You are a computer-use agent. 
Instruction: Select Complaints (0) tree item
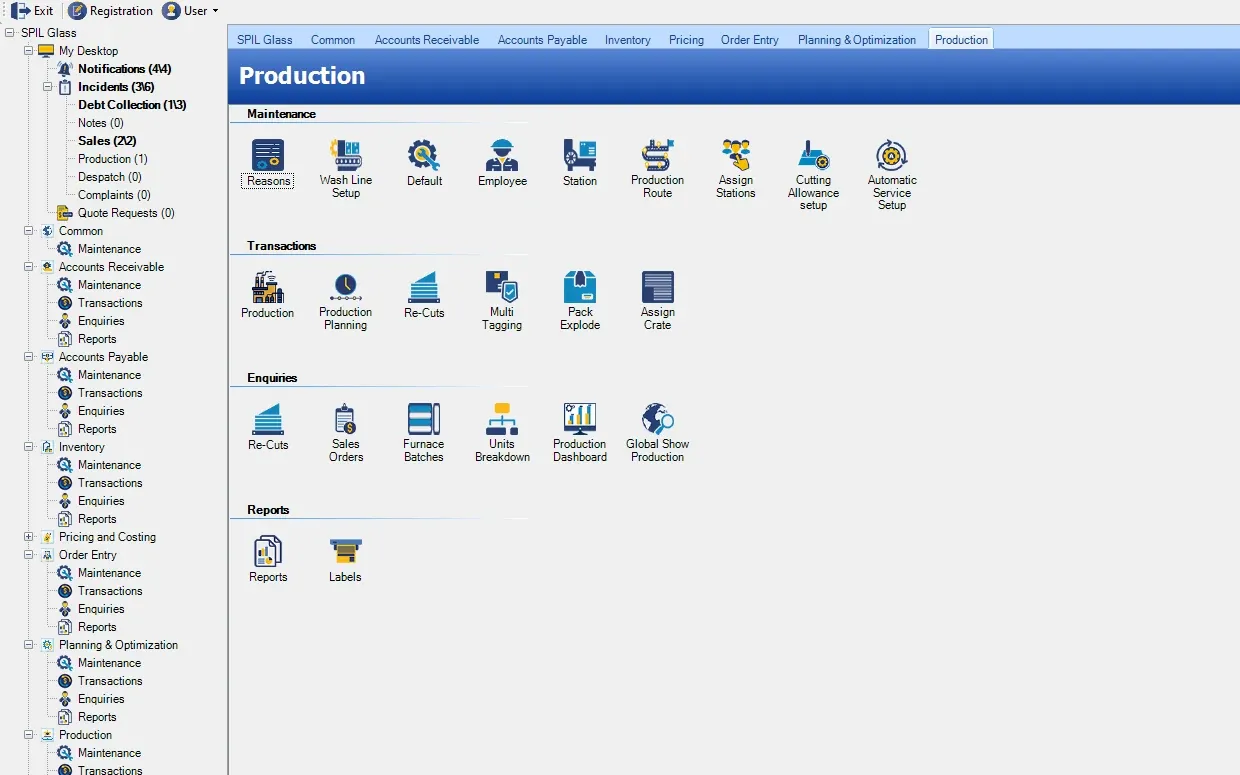click(x=114, y=195)
